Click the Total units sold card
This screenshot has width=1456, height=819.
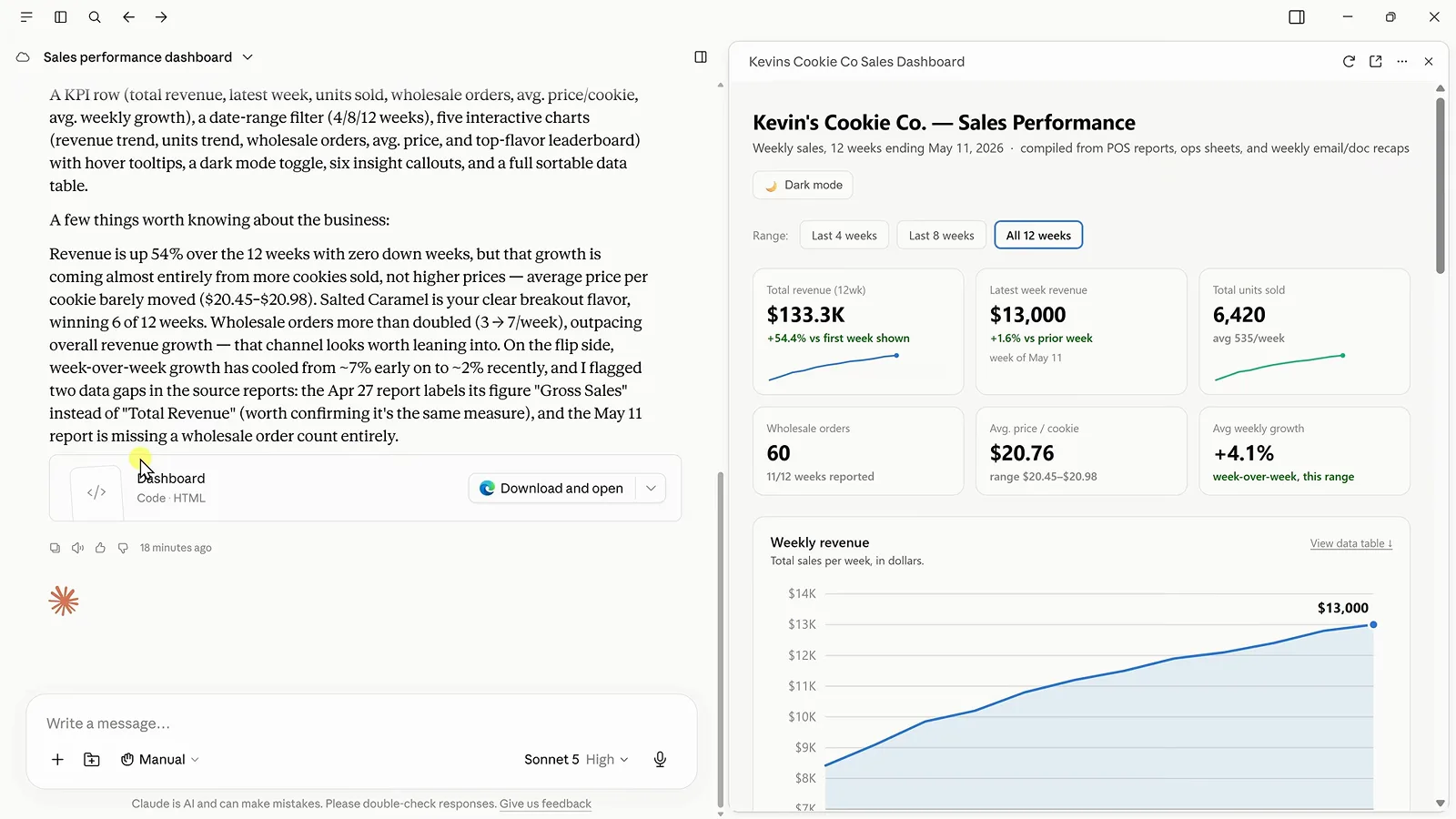click(1304, 331)
